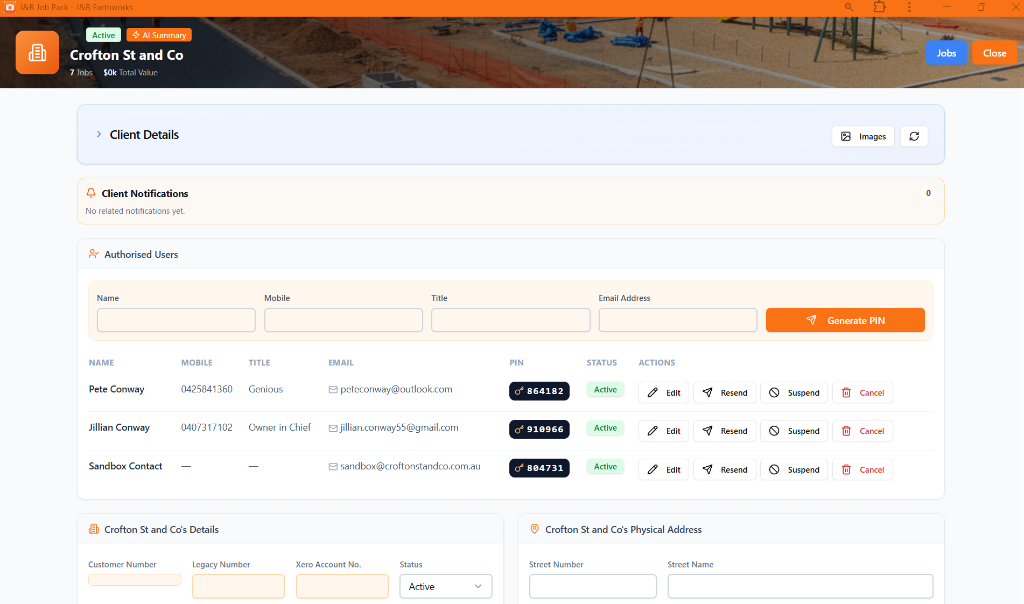Image resolution: width=1024 pixels, height=604 pixels.
Task: Focus the Xero Account No. field
Action: pyautogui.click(x=342, y=586)
